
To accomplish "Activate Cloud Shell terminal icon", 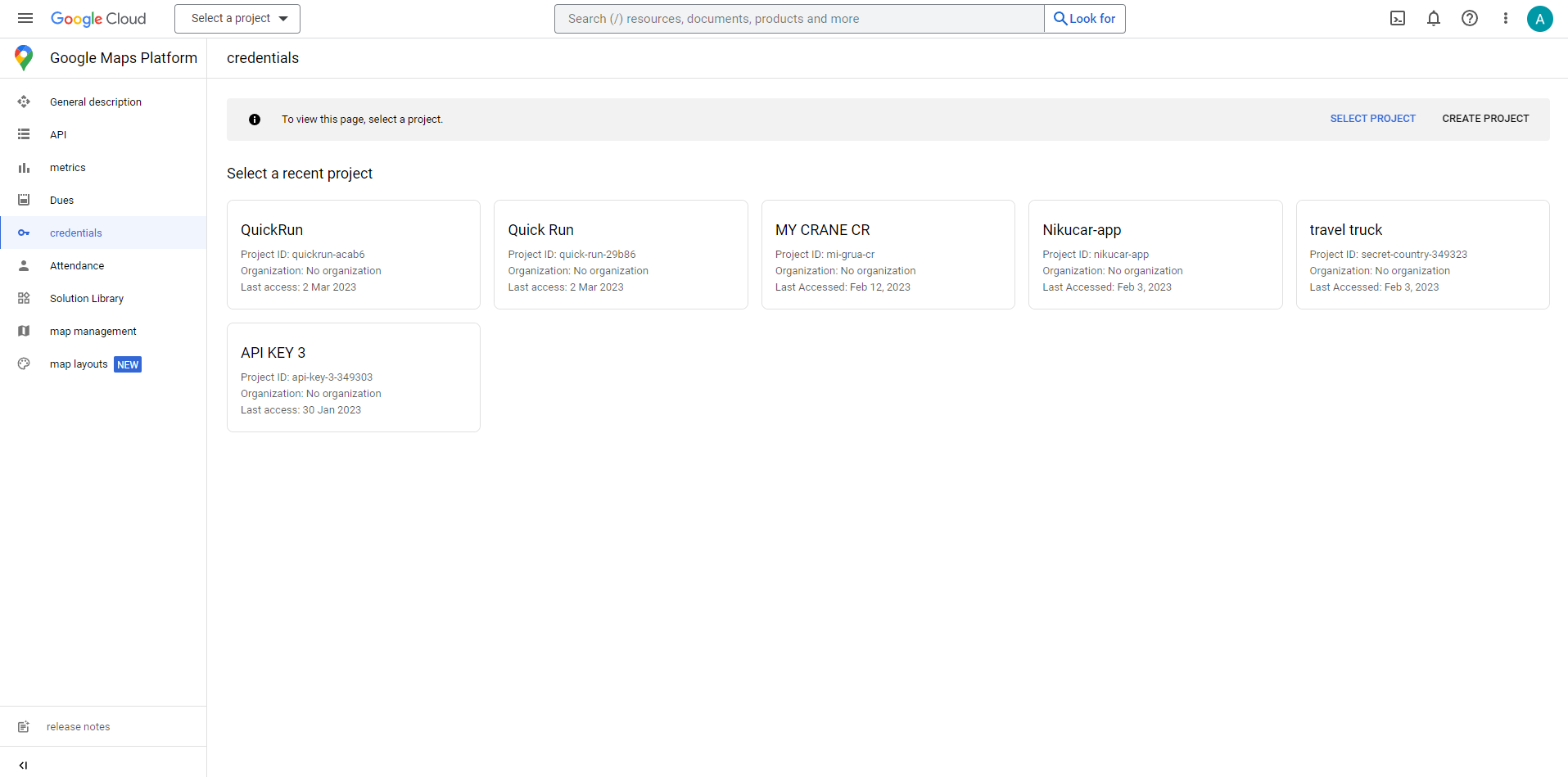I will (x=1398, y=18).
